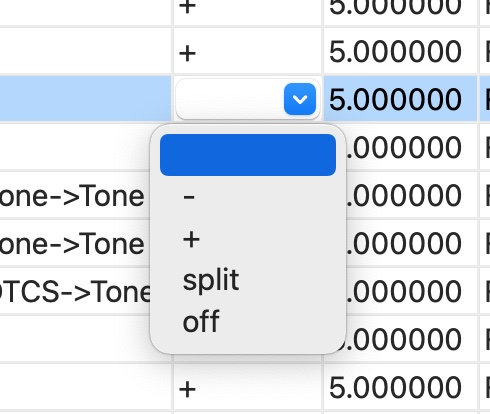Click the highlighted blue empty cell left of combo box
The width and height of the screenshot is (490, 414).
[85, 99]
